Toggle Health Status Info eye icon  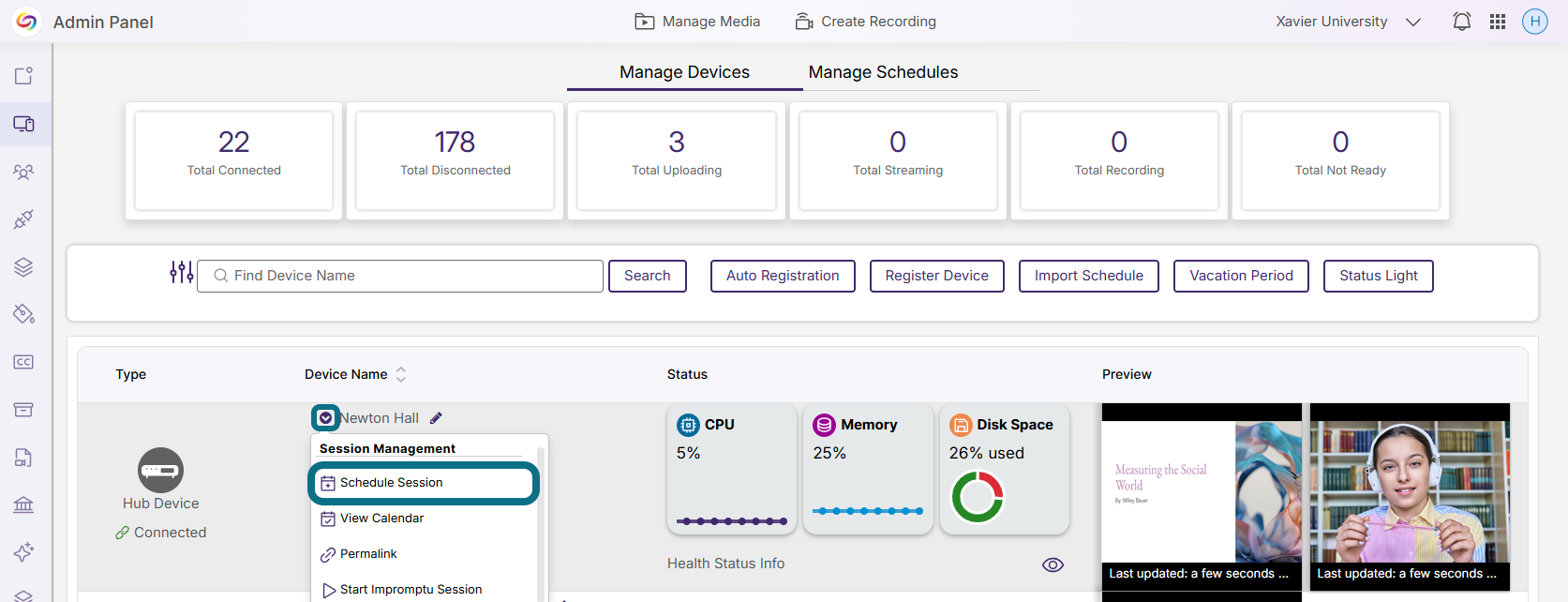pos(1053,564)
